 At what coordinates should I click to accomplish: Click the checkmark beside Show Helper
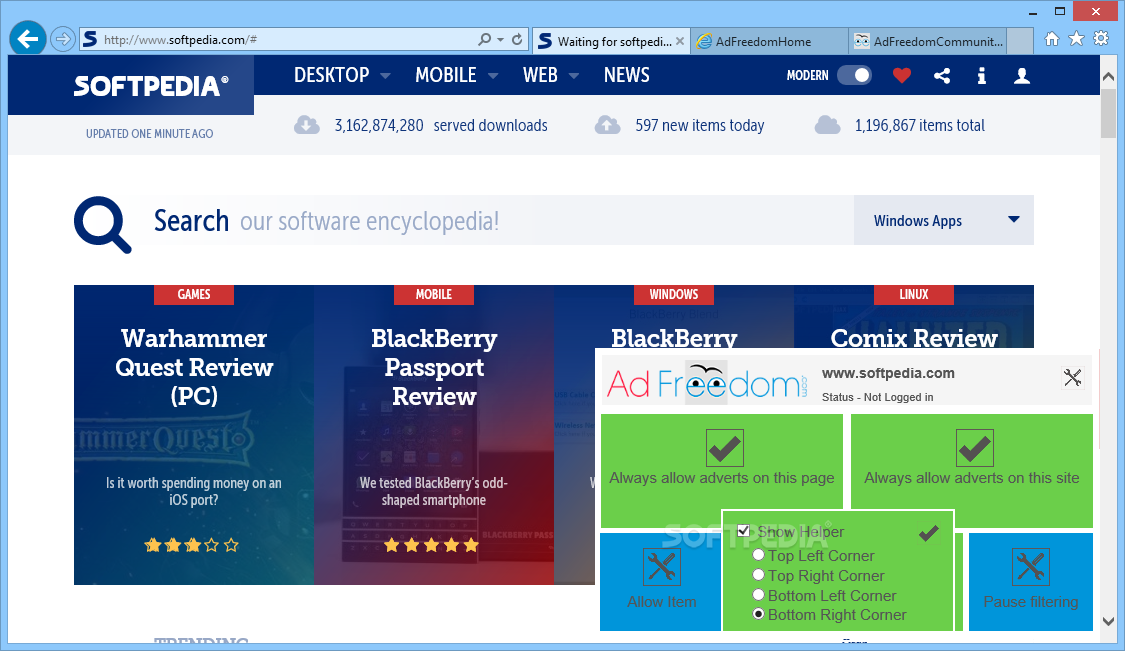[x=928, y=533]
